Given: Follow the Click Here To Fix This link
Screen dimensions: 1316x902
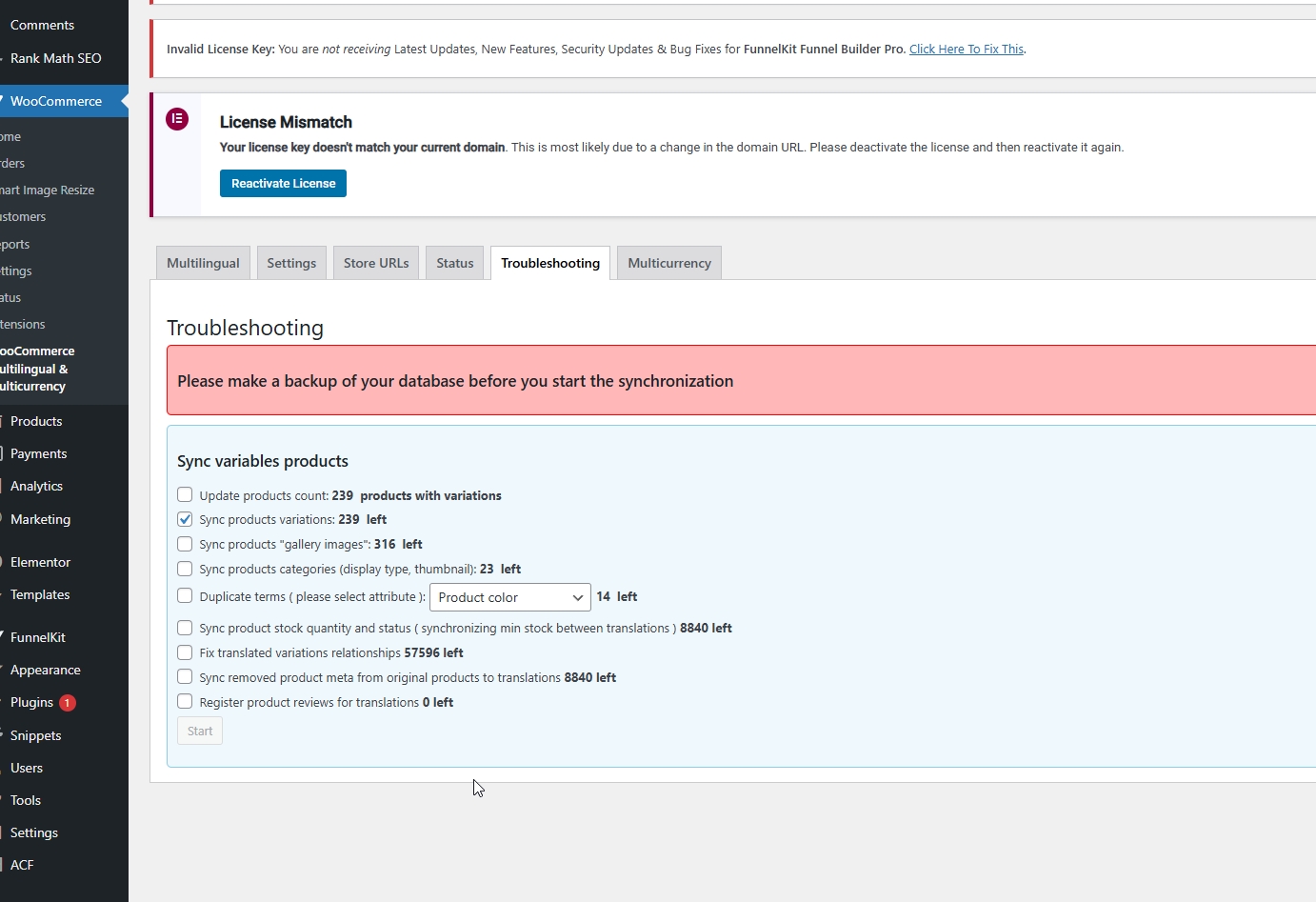Looking at the screenshot, I should click(x=967, y=50).
